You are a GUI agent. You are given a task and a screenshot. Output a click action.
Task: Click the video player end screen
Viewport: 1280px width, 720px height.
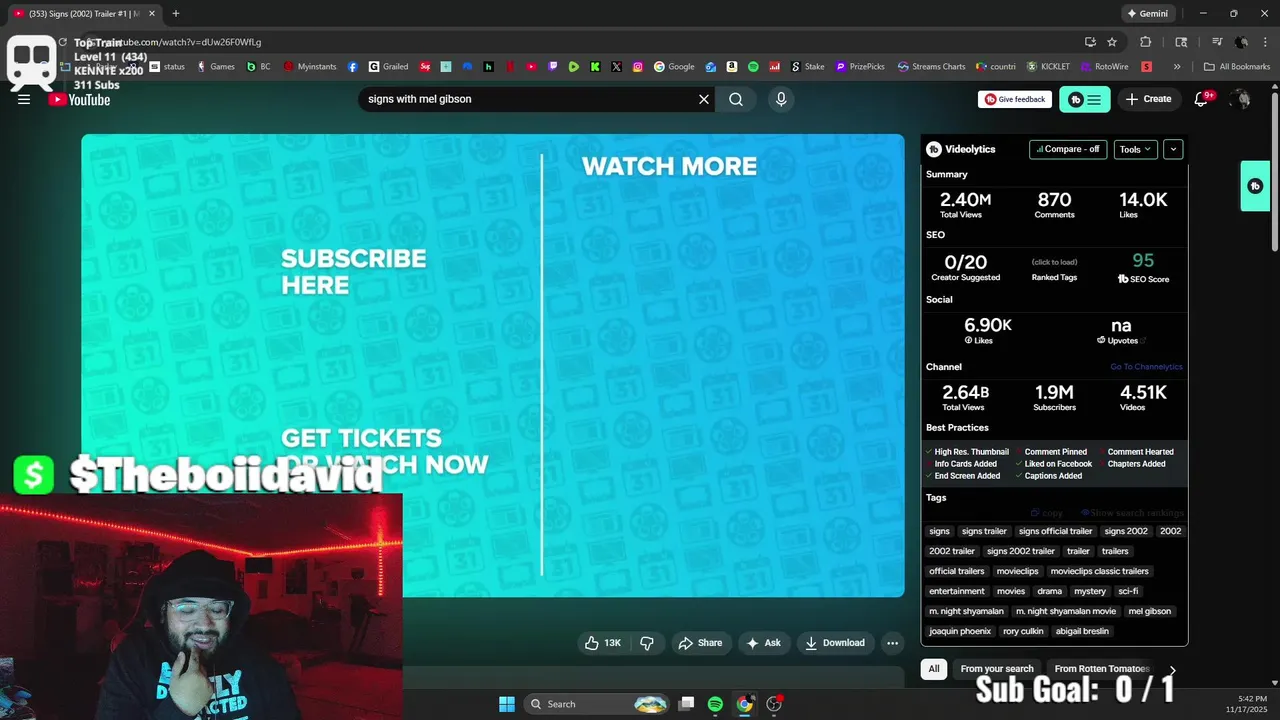493,365
